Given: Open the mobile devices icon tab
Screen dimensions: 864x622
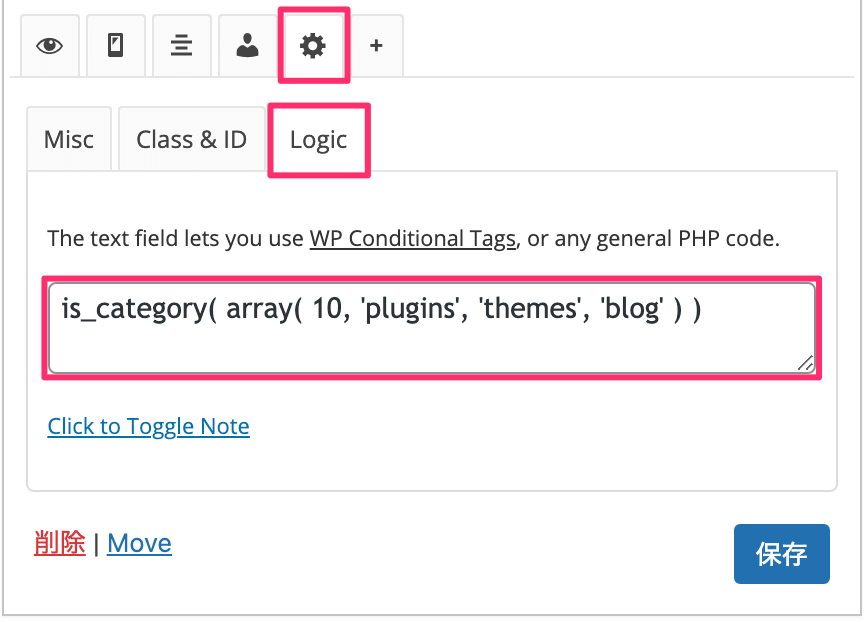Looking at the screenshot, I should 116,46.
